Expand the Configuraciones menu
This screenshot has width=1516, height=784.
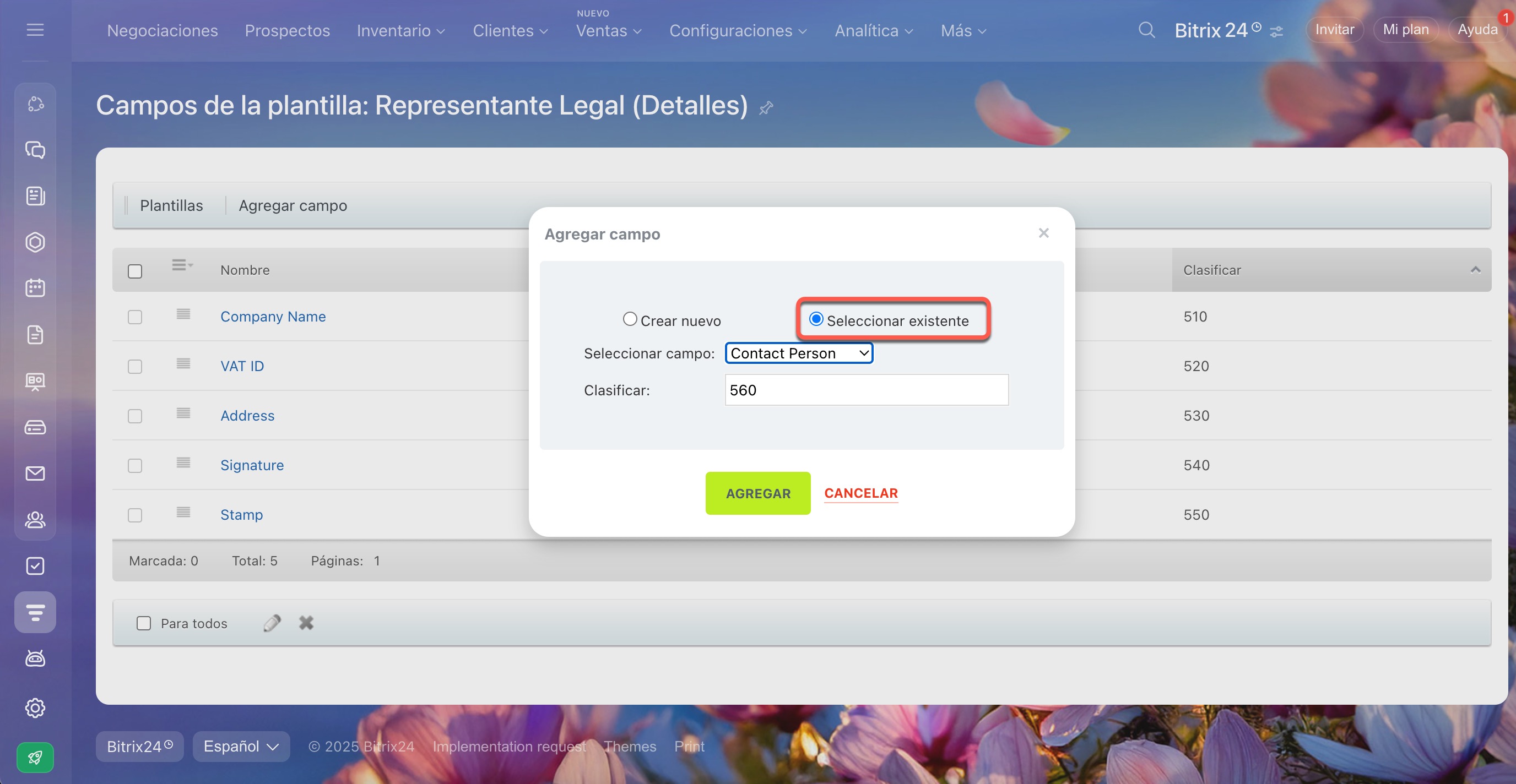coord(738,31)
